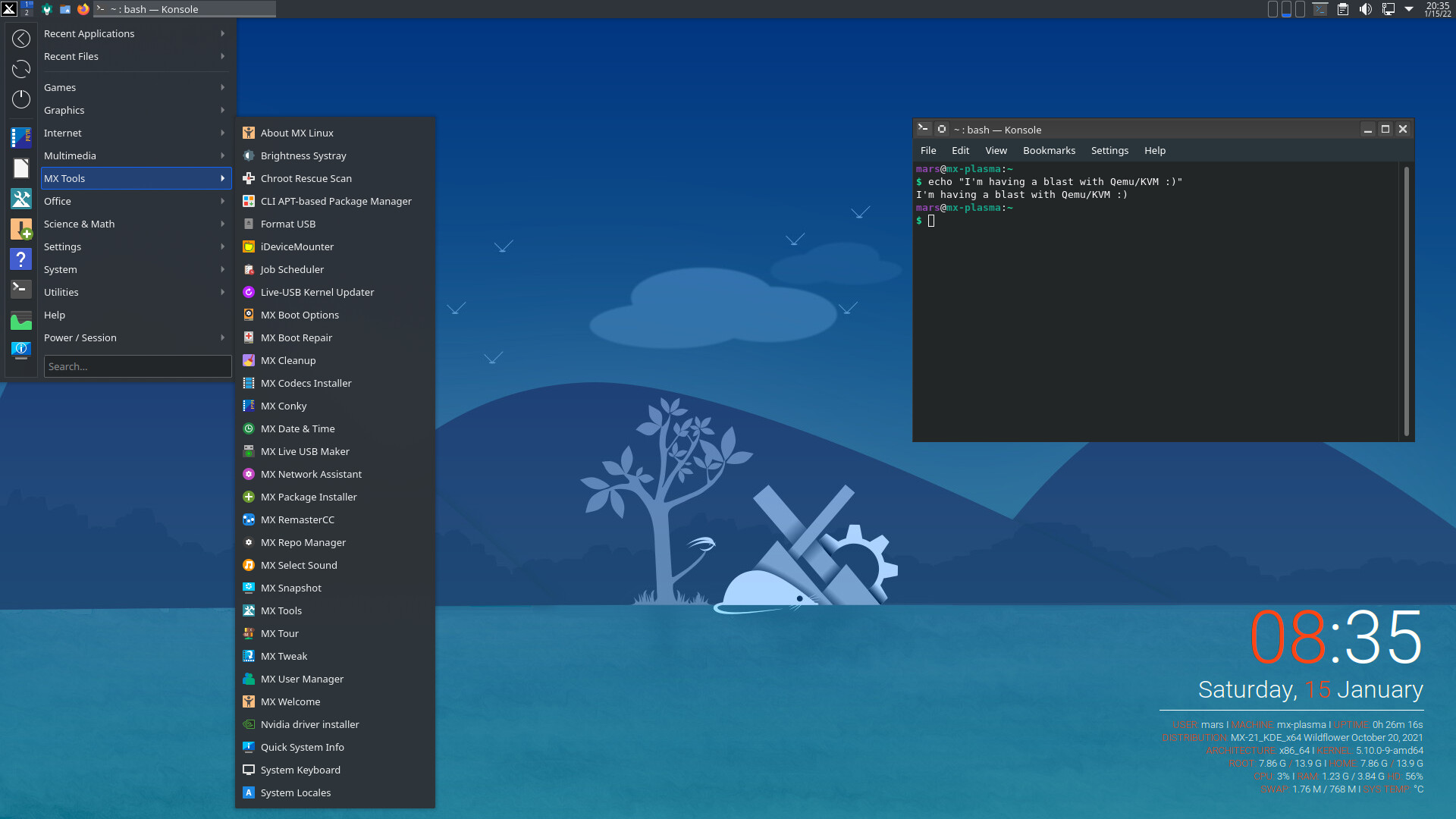Open the Help menu in Konsole

tap(1155, 150)
